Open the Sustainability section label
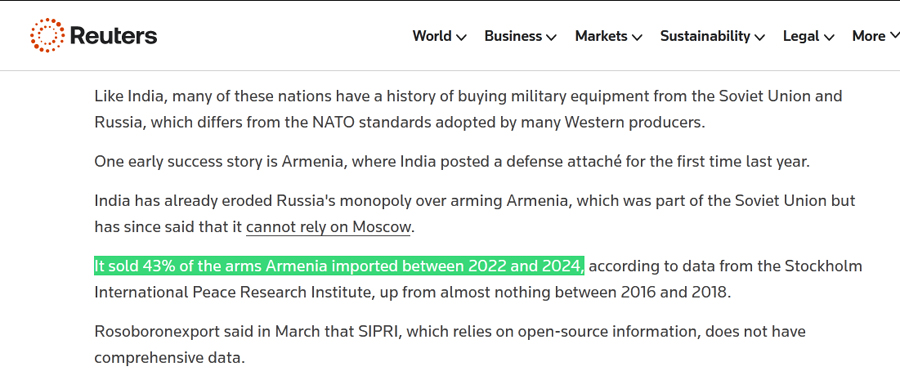Image resolution: width=900 pixels, height=389 pixels. click(705, 36)
